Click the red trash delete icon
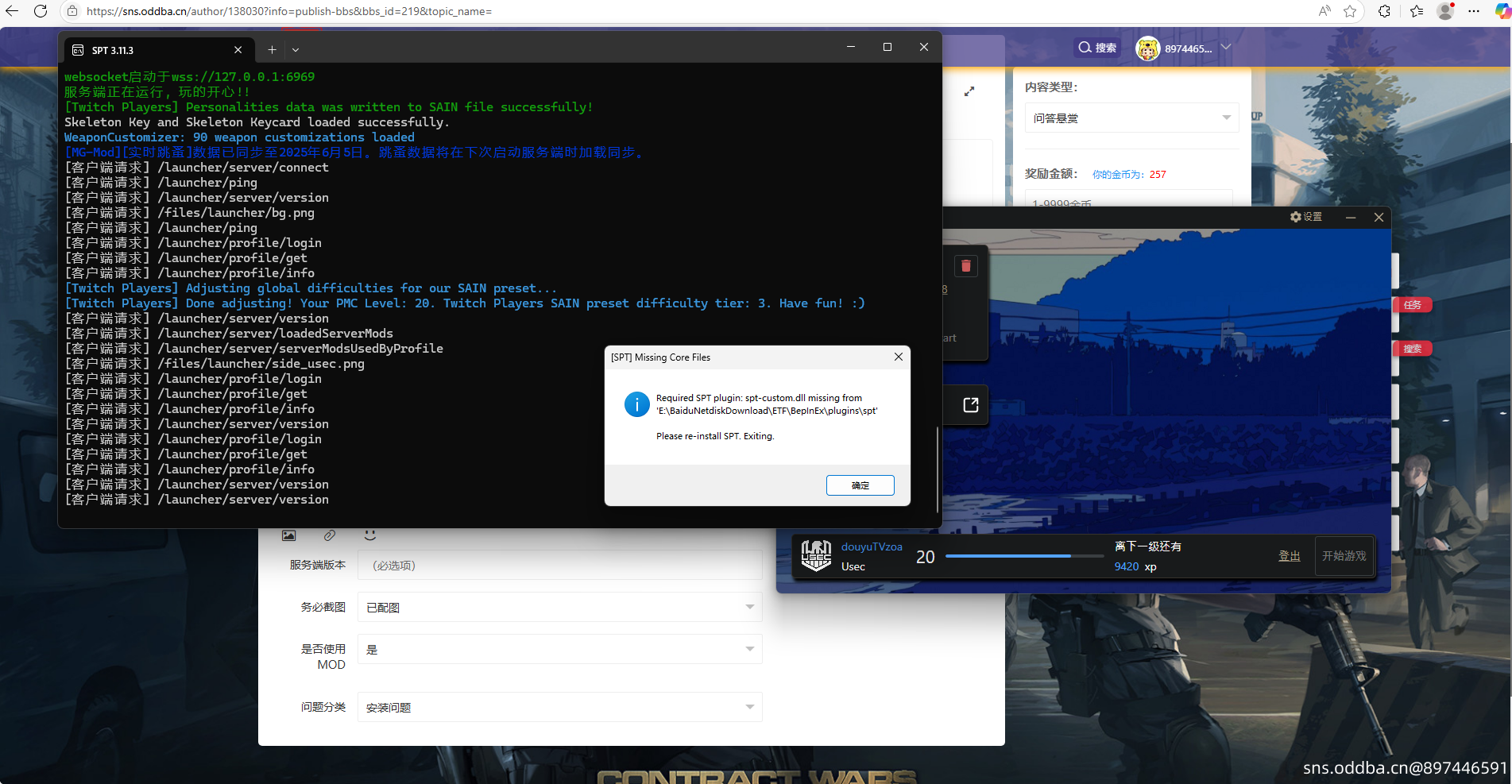Screen dimensions: 1512x784 pos(965,265)
